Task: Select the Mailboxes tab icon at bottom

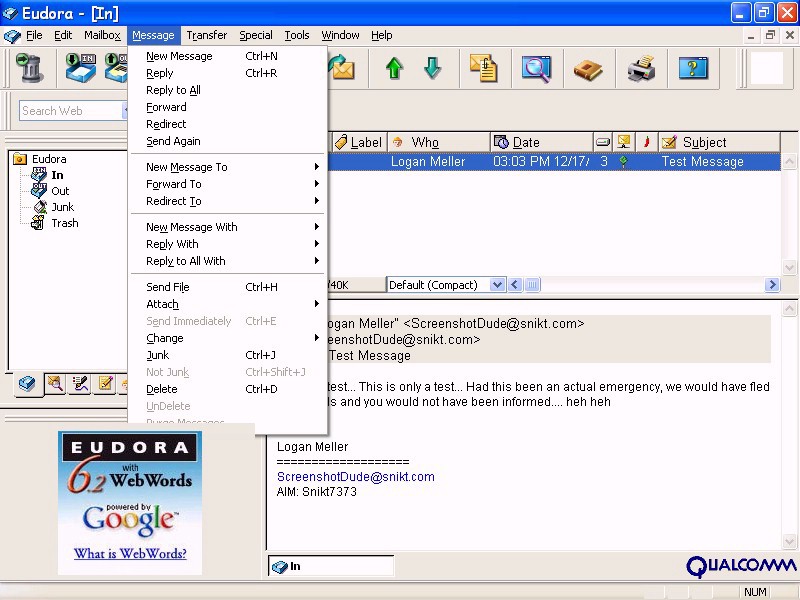Action: point(27,383)
